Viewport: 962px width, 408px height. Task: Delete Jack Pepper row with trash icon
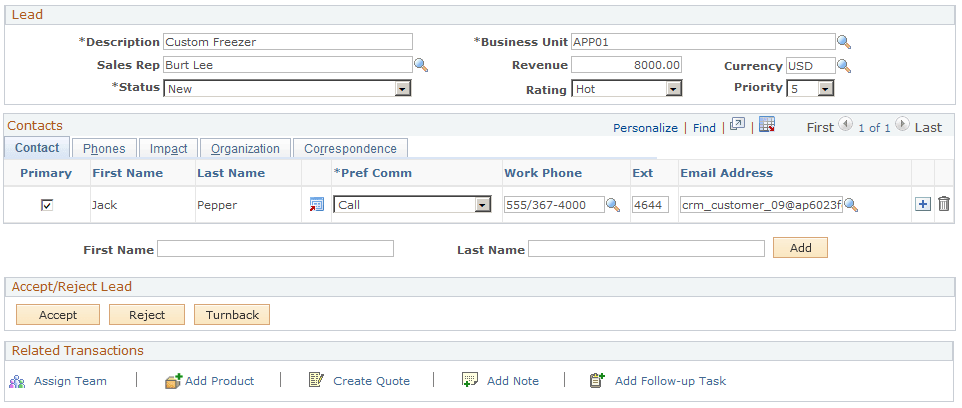tap(944, 204)
